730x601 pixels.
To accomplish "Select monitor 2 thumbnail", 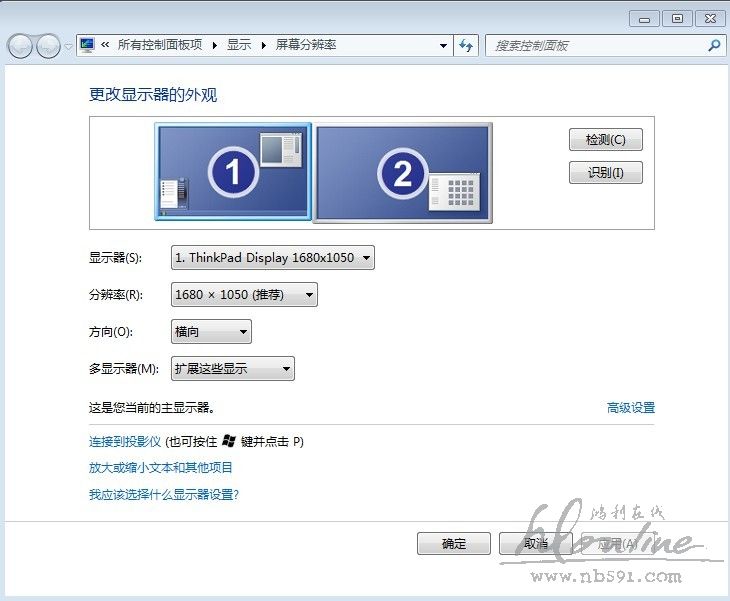I will click(403, 173).
